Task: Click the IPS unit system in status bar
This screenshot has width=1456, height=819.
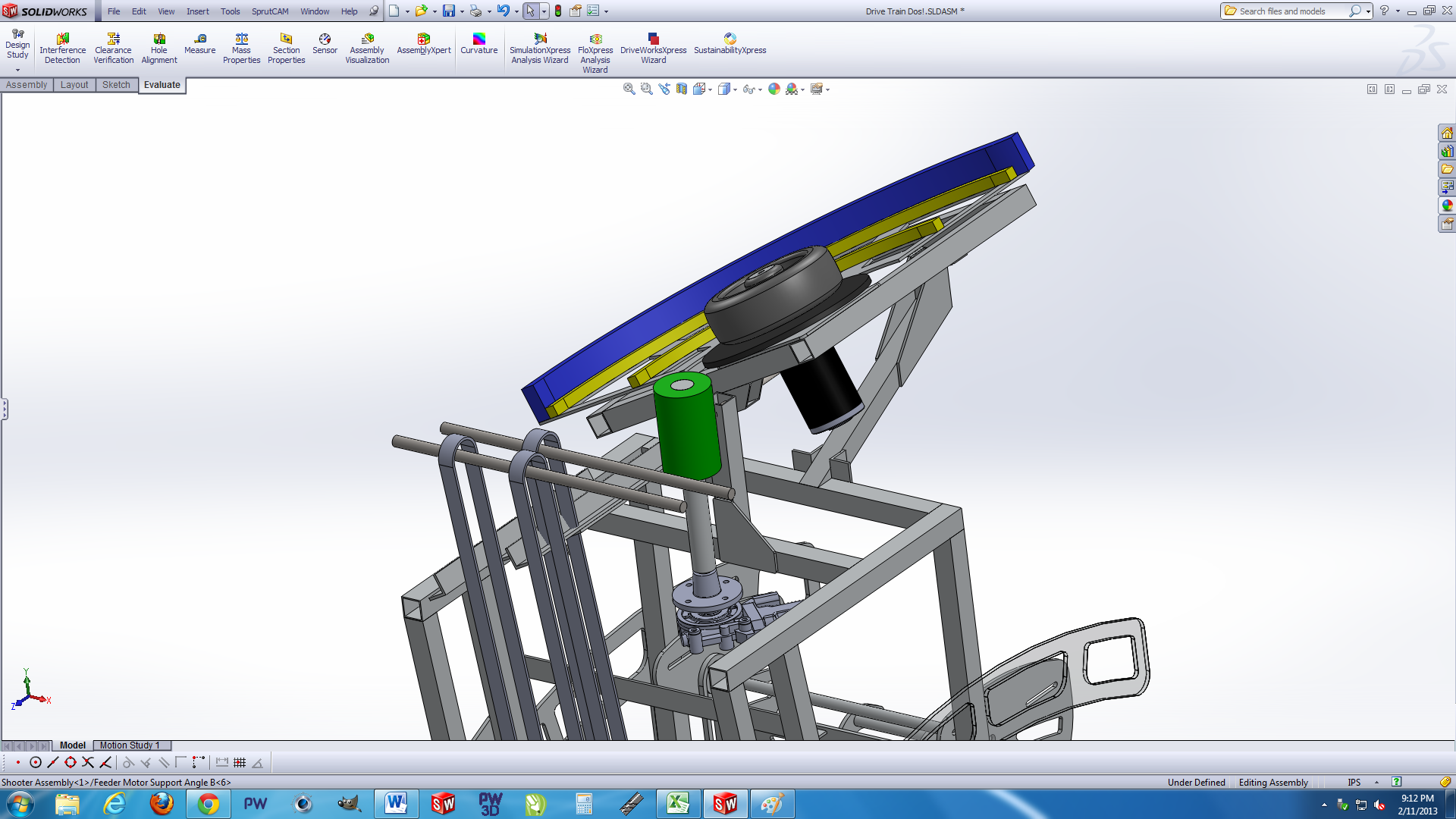Action: [x=1354, y=783]
